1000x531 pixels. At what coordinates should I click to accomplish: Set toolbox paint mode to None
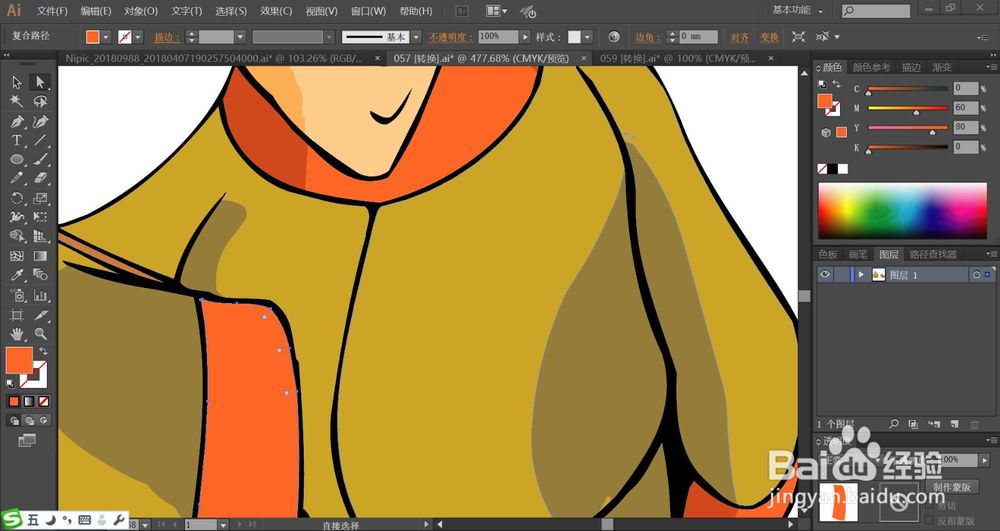point(44,401)
